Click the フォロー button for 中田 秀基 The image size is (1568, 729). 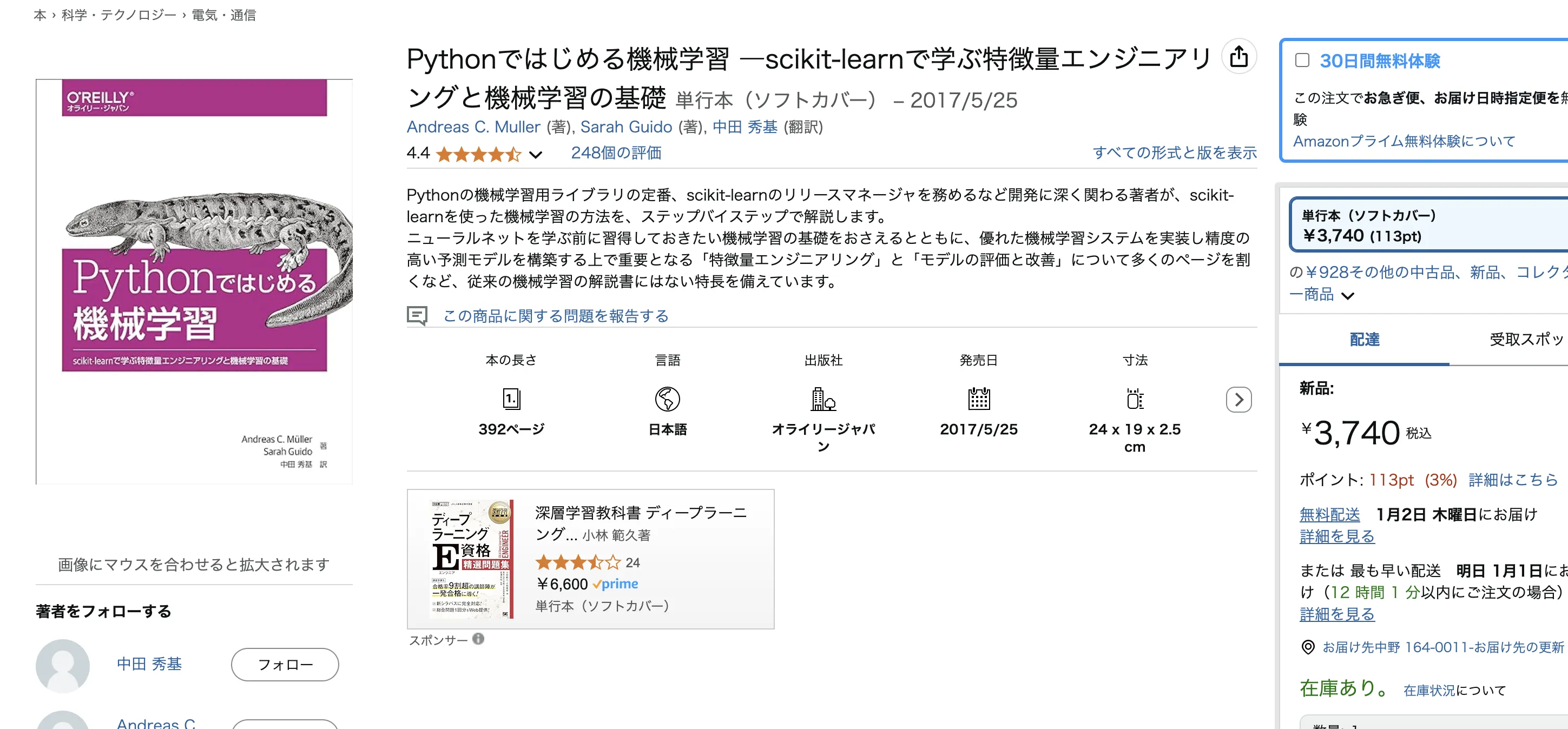[x=284, y=664]
